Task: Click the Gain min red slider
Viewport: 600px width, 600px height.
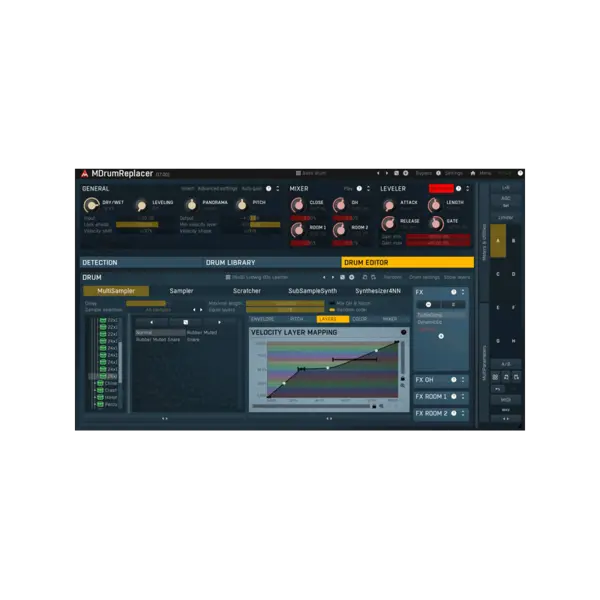Action: [x=439, y=237]
